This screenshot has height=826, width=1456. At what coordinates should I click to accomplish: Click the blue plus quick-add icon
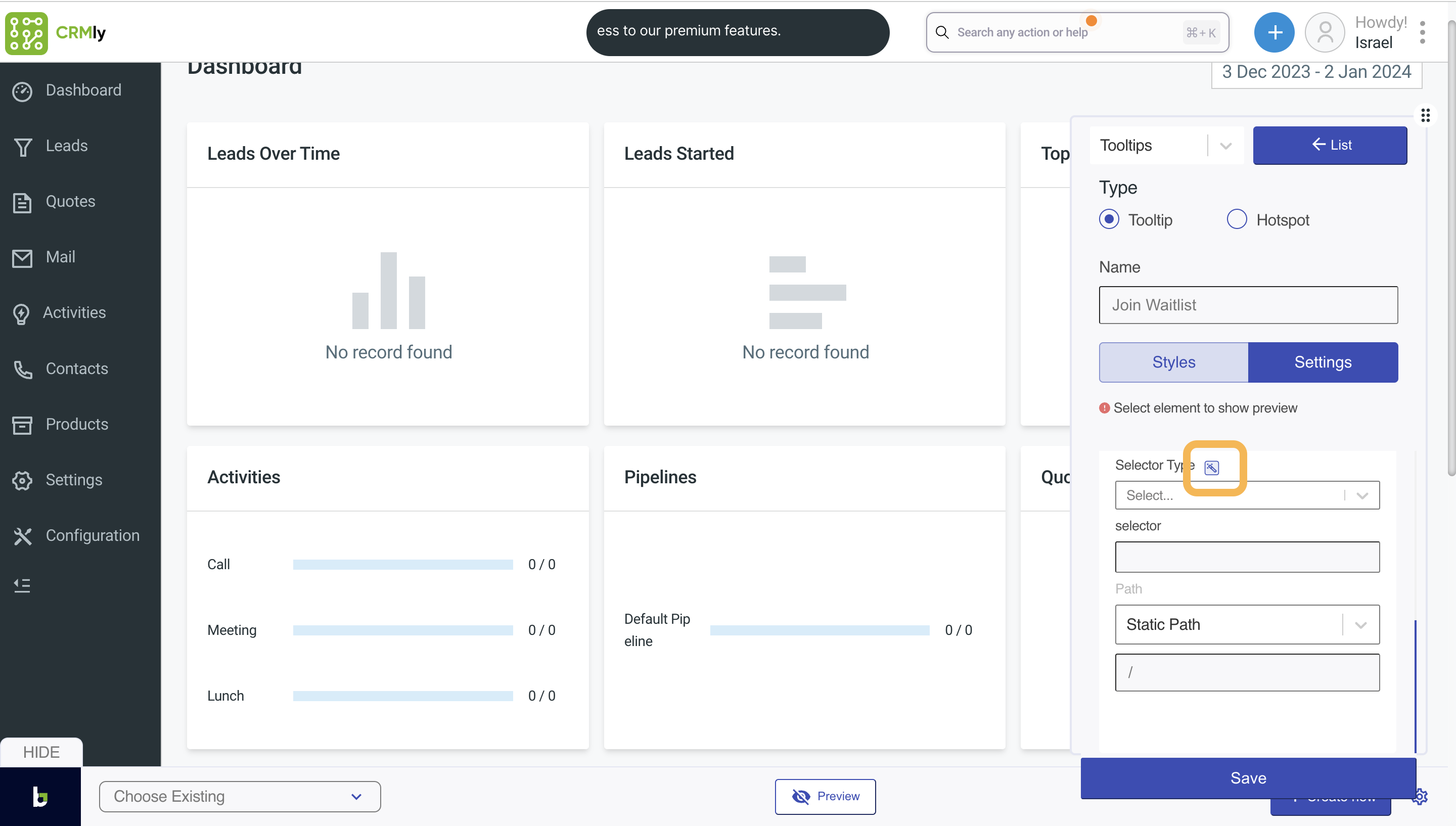[1274, 32]
